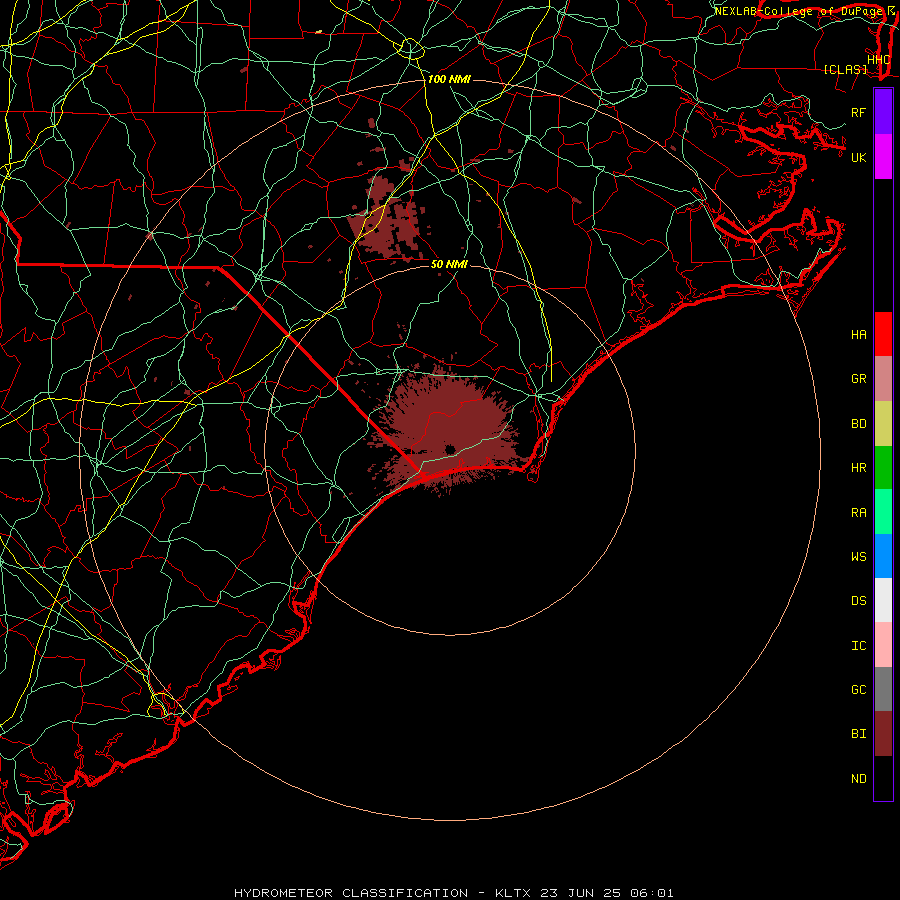Click the HHC product label
The width and height of the screenshot is (900, 900).
(878, 60)
